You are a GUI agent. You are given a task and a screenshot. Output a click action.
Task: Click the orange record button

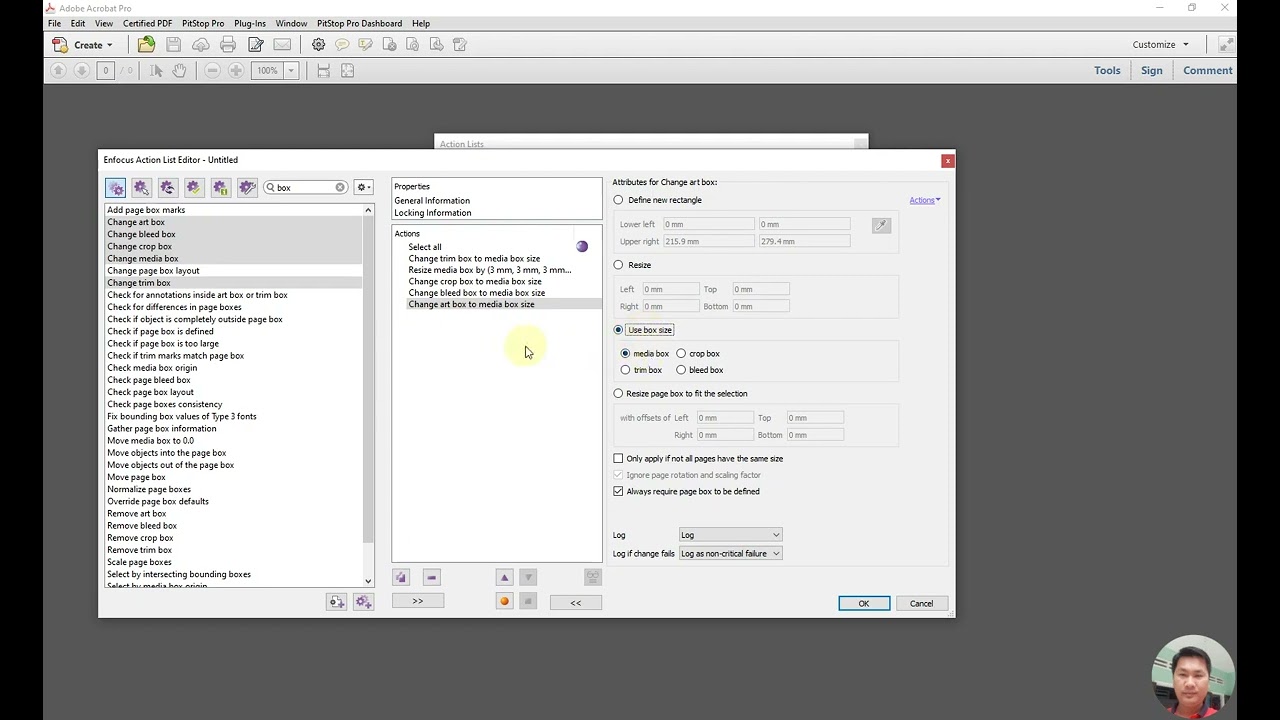[x=505, y=601]
